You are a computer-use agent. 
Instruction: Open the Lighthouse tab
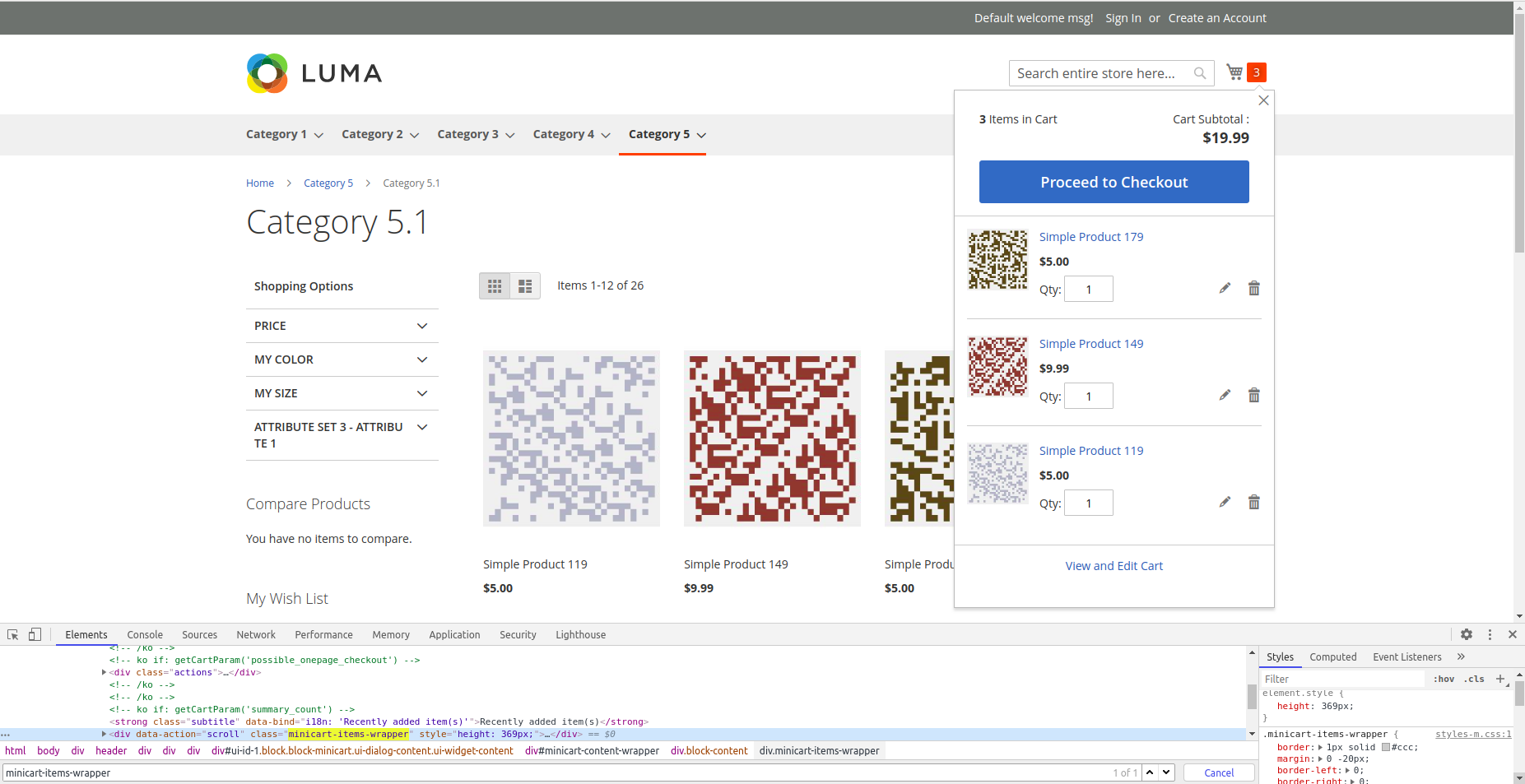580,634
